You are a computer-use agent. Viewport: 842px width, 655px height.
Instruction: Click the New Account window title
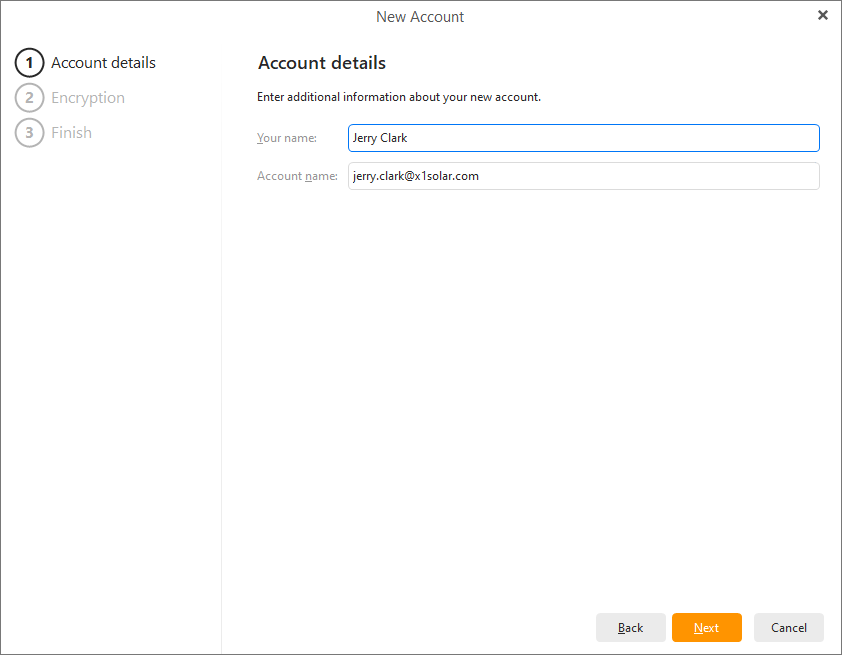(420, 17)
